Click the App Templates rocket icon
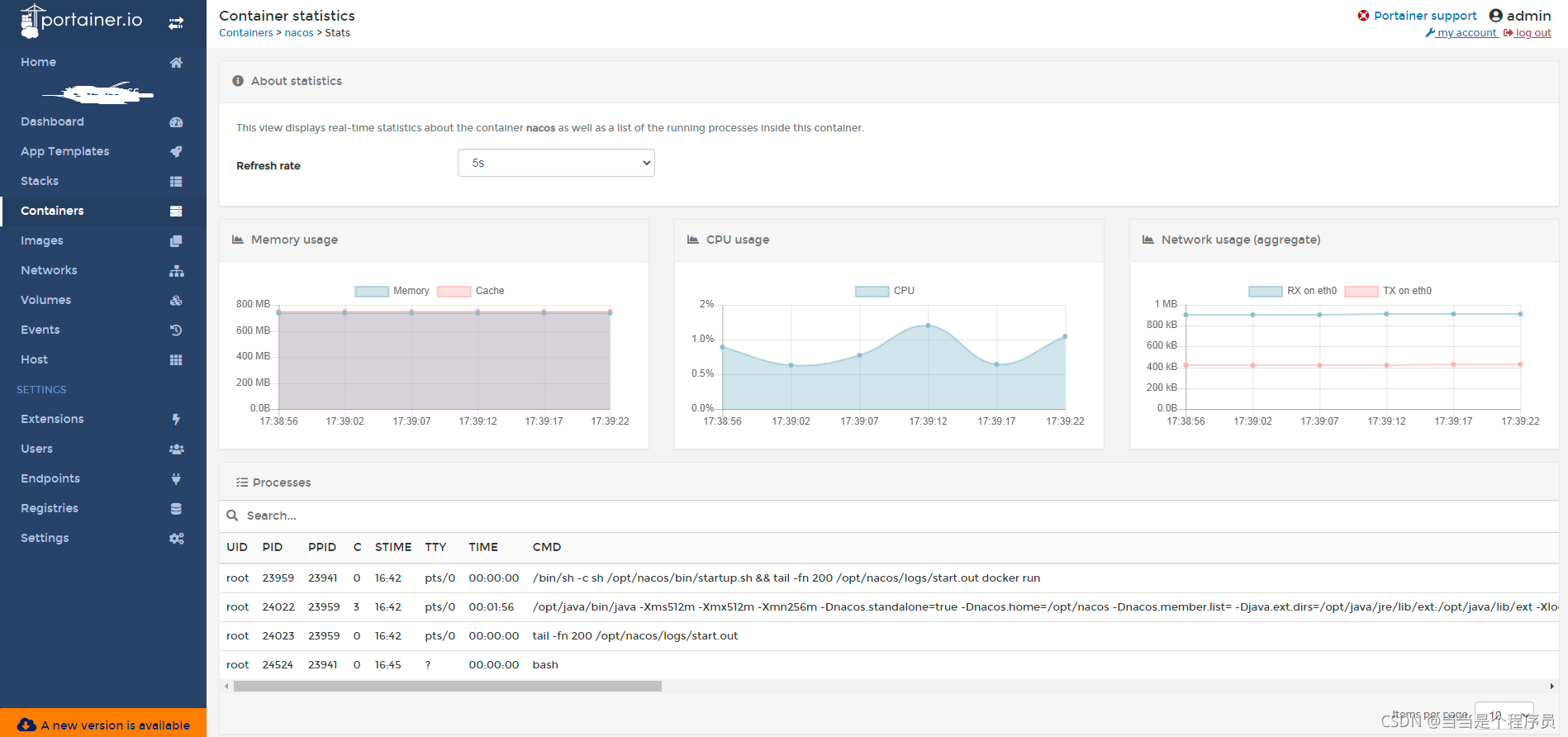This screenshot has width=1568, height=737. pyautogui.click(x=176, y=151)
